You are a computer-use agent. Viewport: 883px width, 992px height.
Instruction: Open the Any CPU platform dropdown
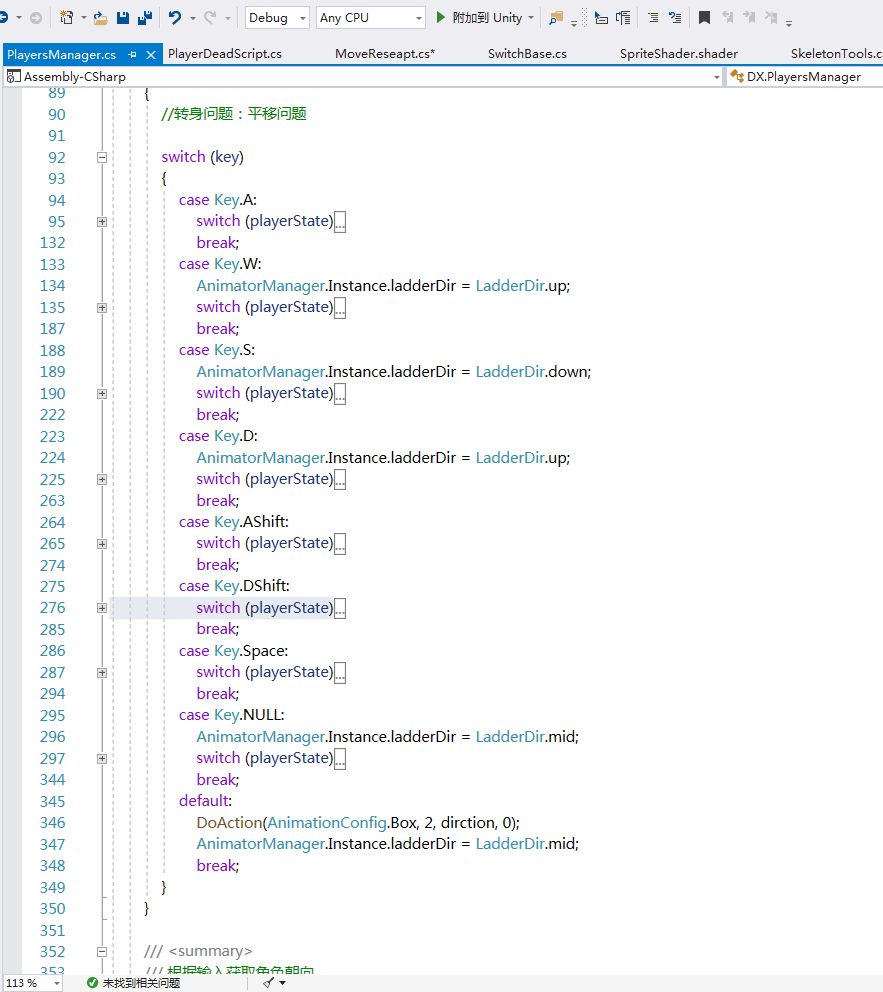click(x=418, y=18)
